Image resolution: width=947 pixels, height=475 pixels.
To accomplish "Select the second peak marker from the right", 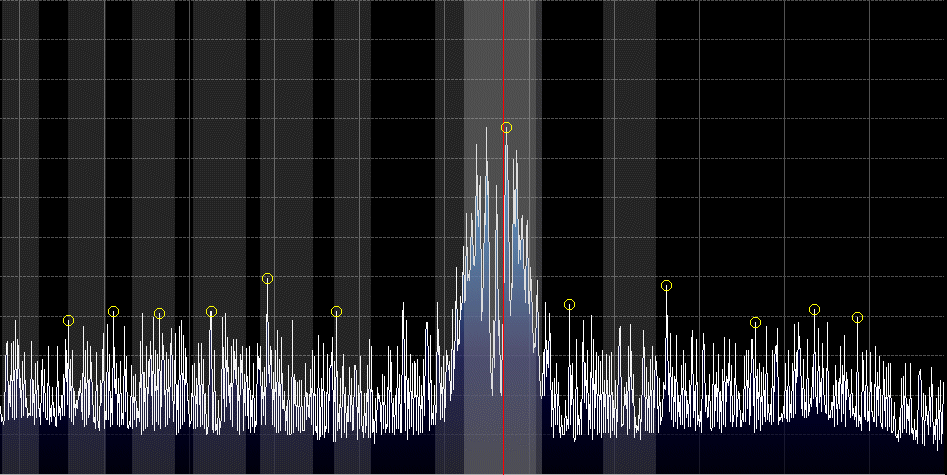I will coord(814,310).
